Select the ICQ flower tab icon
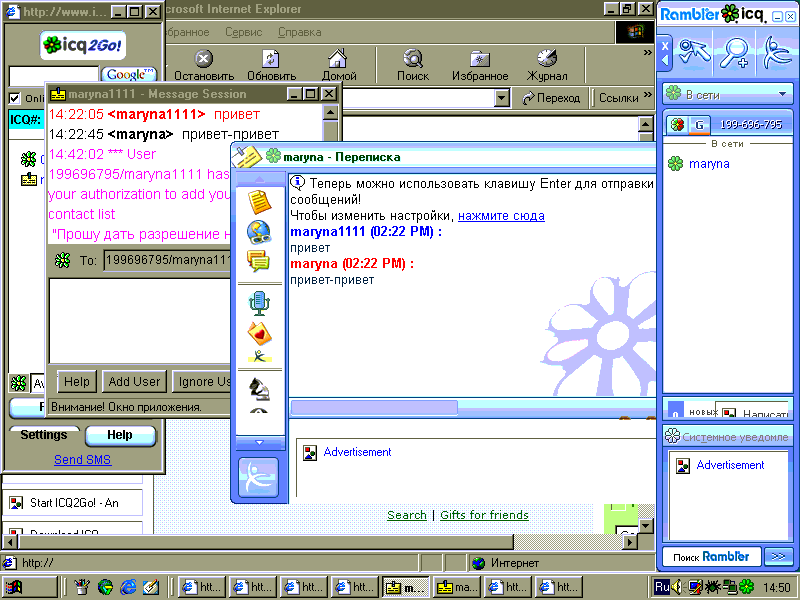Screen dimensions: 800x600 (678, 124)
